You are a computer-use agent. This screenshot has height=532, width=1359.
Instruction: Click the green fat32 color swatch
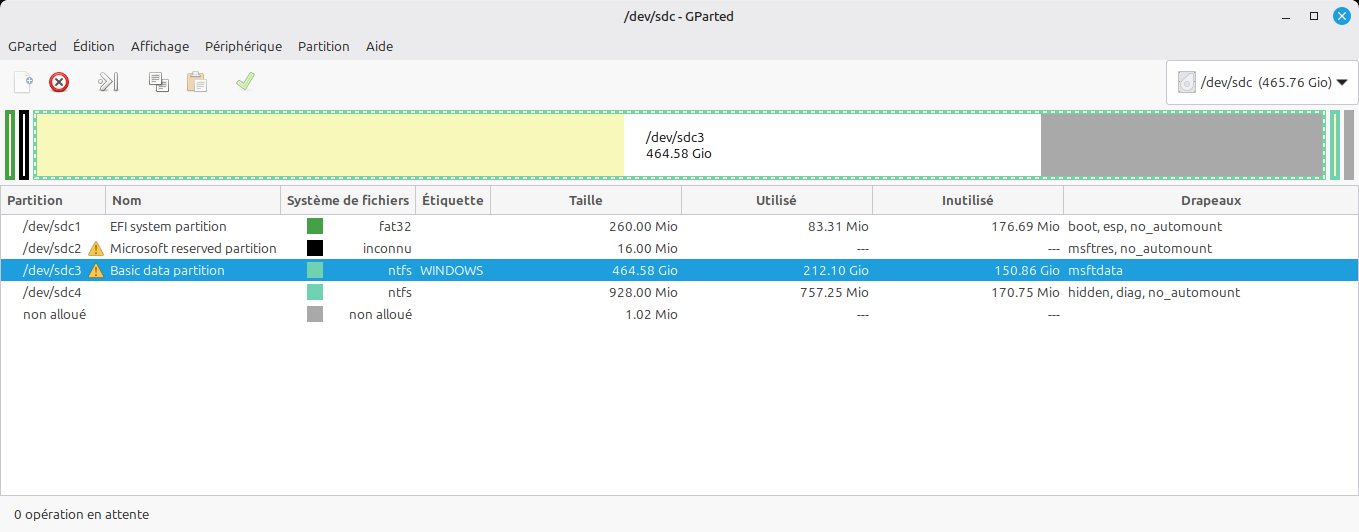click(315, 227)
